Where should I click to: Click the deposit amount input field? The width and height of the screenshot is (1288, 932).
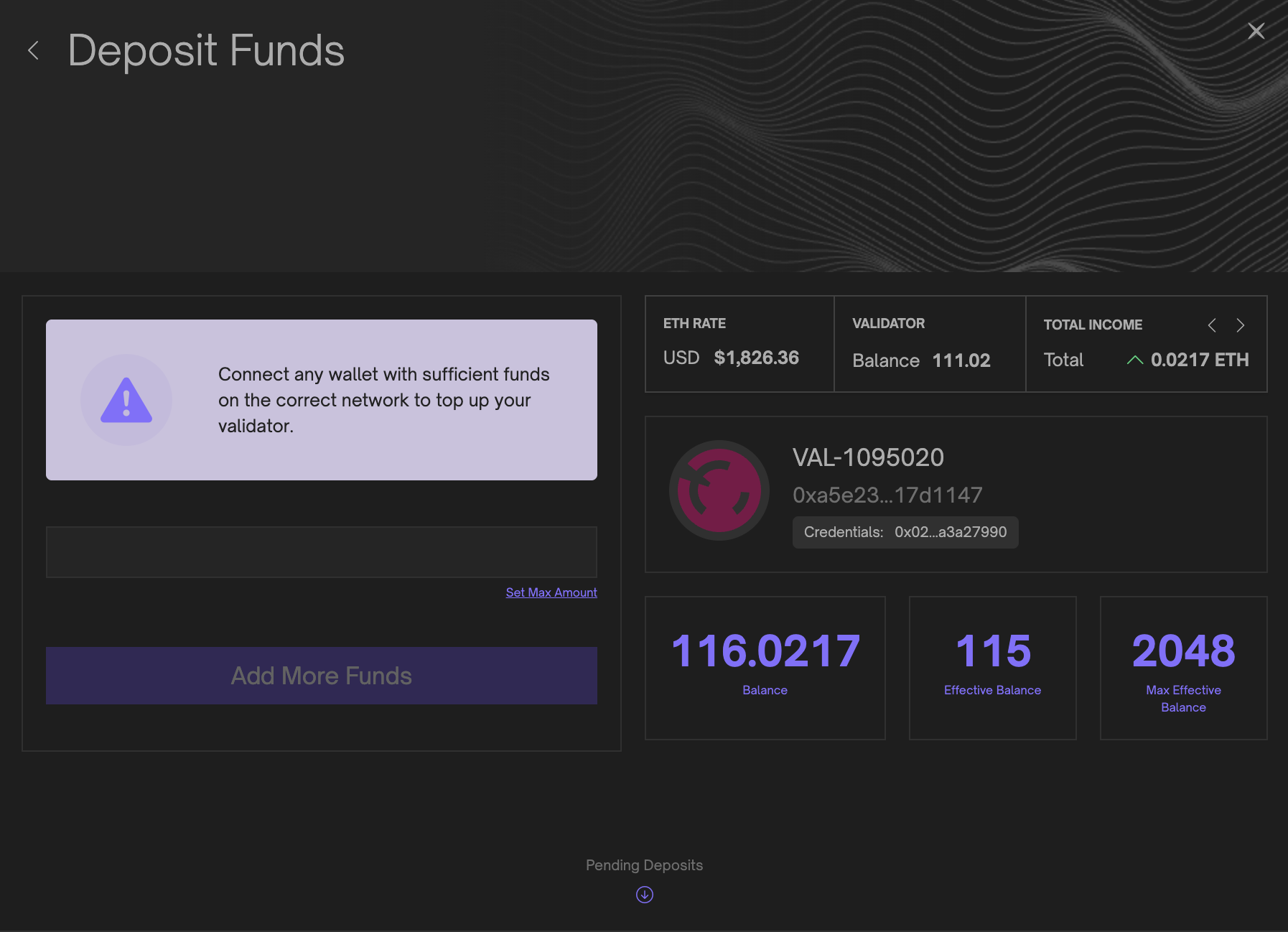click(x=322, y=552)
